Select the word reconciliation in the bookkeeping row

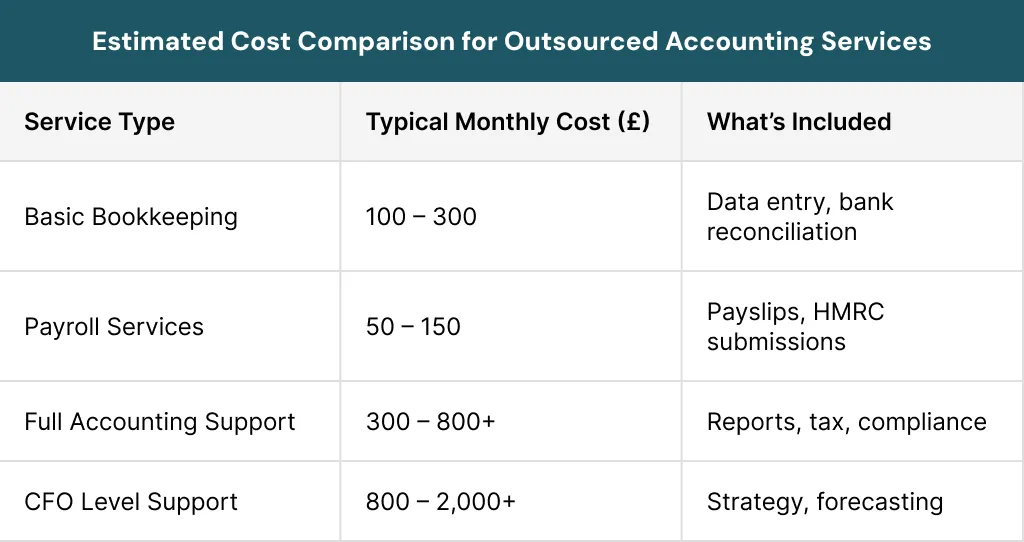click(781, 232)
